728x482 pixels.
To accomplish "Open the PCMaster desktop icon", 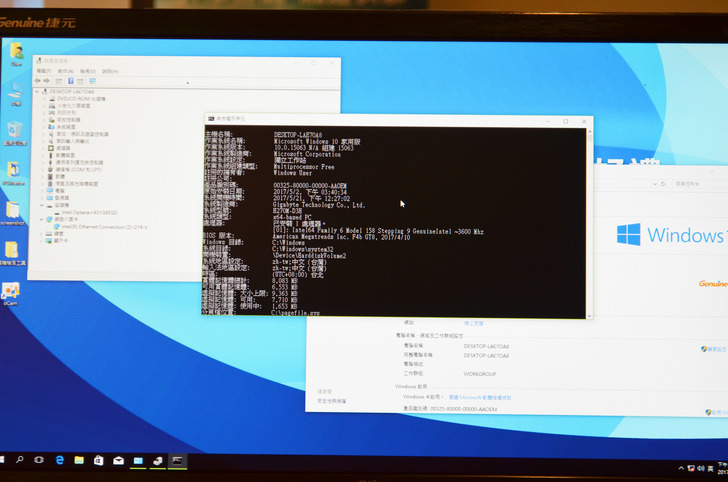I will pyautogui.click(x=14, y=171).
